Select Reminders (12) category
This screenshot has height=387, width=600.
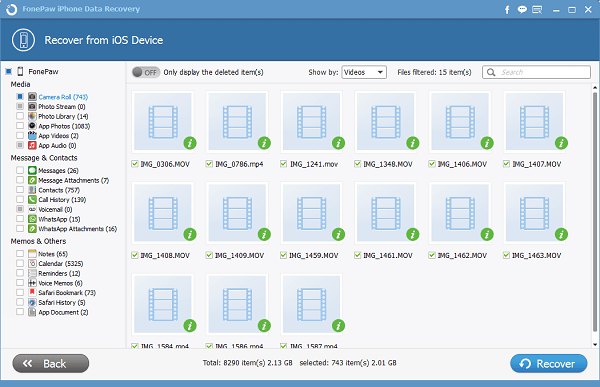(59, 273)
